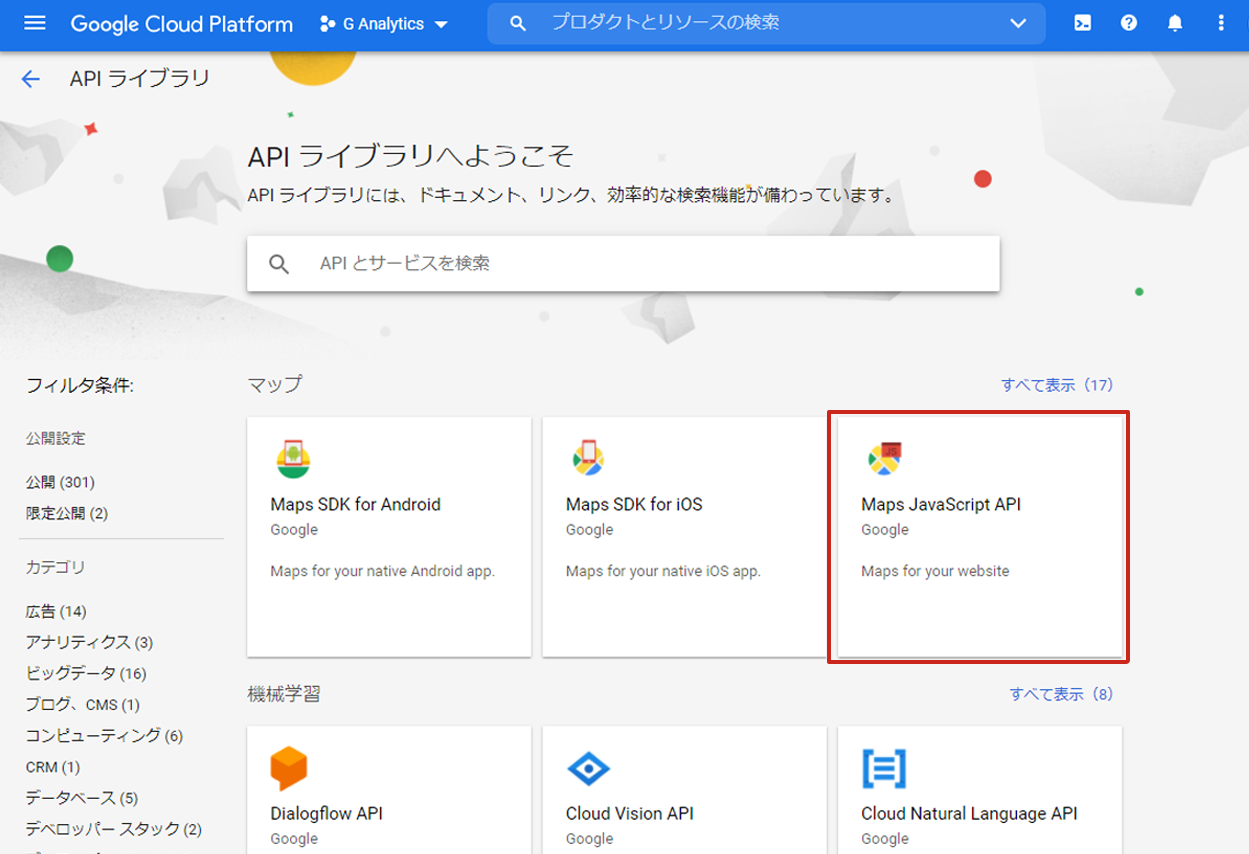Click the API とサービスを検索 search field
1249x854 pixels.
[x=640, y=264]
